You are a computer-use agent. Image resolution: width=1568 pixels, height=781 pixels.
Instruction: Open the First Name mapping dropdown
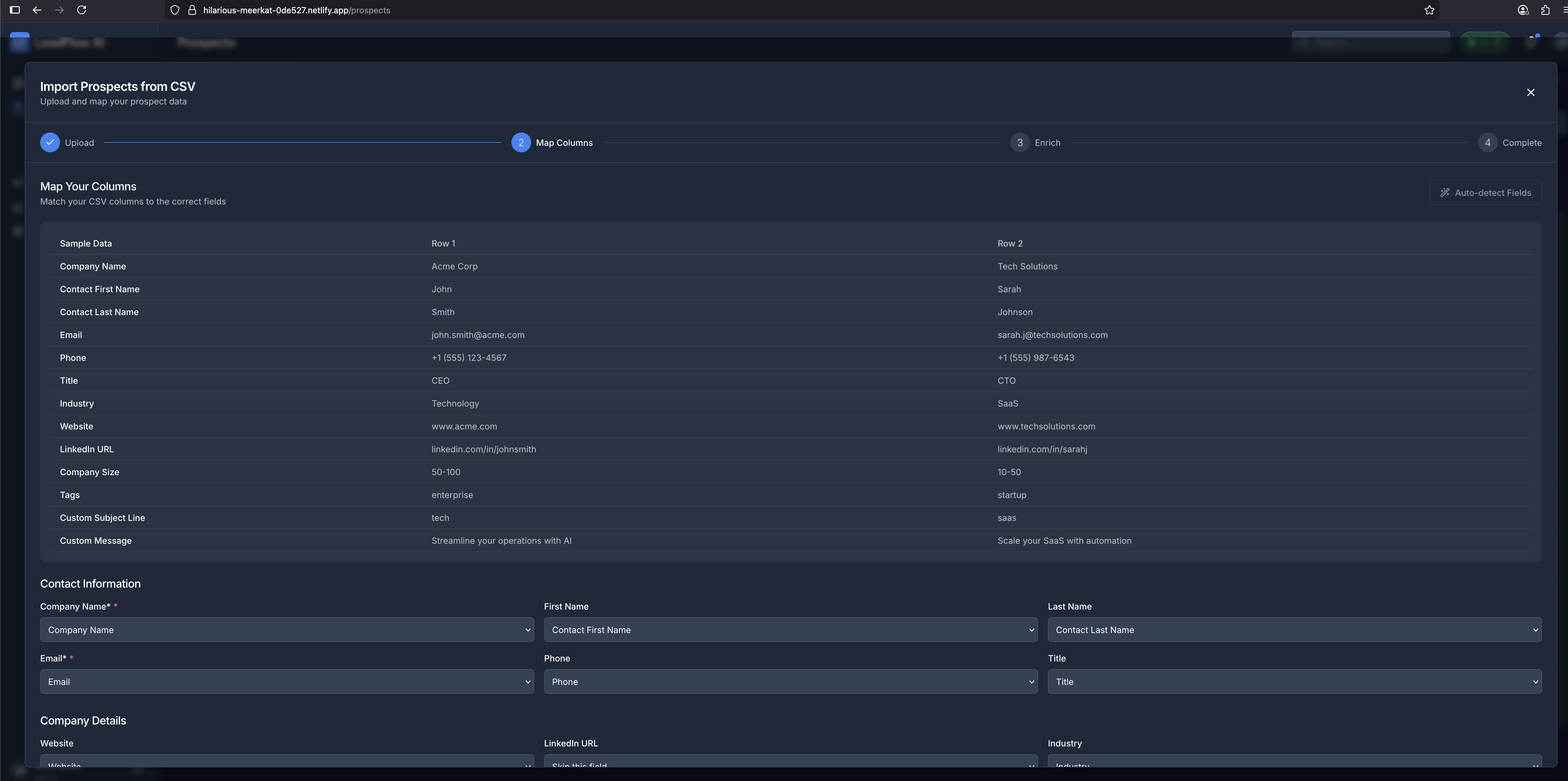point(790,629)
